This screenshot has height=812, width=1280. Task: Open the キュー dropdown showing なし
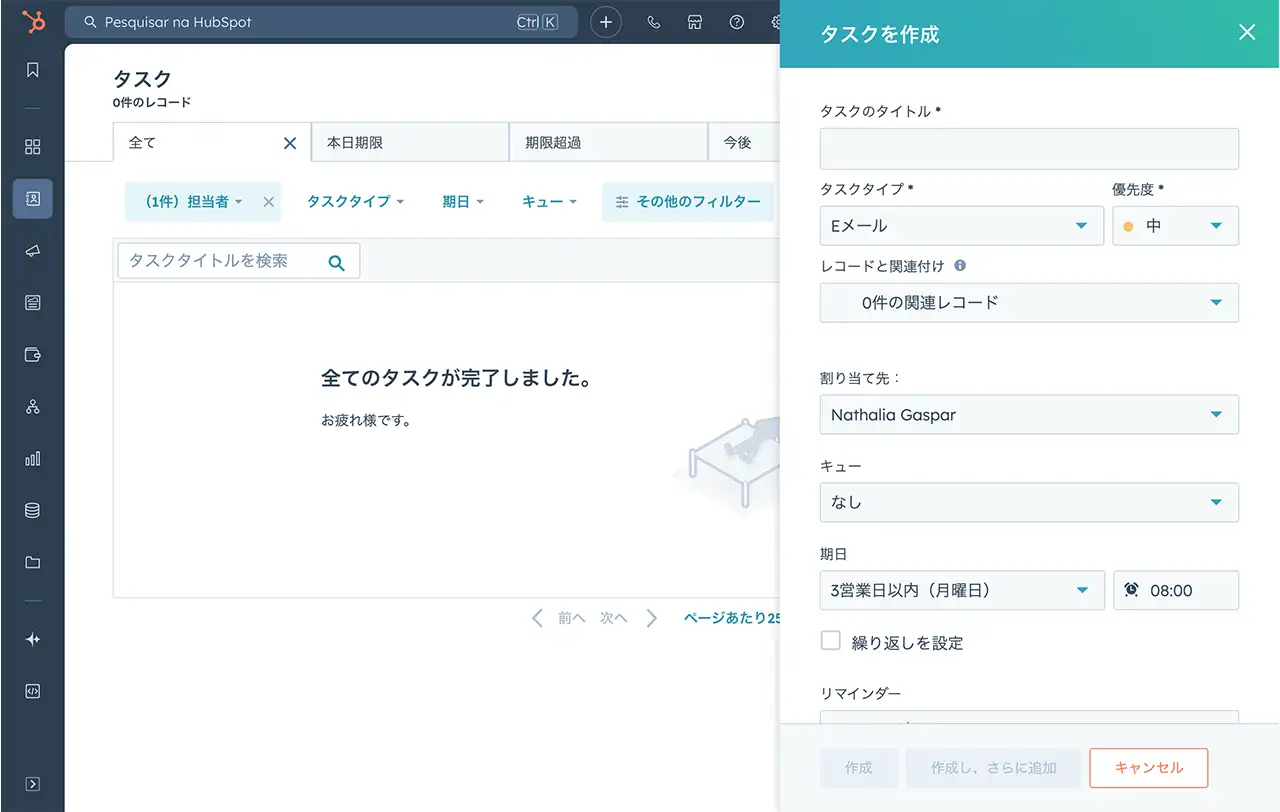(x=1029, y=502)
